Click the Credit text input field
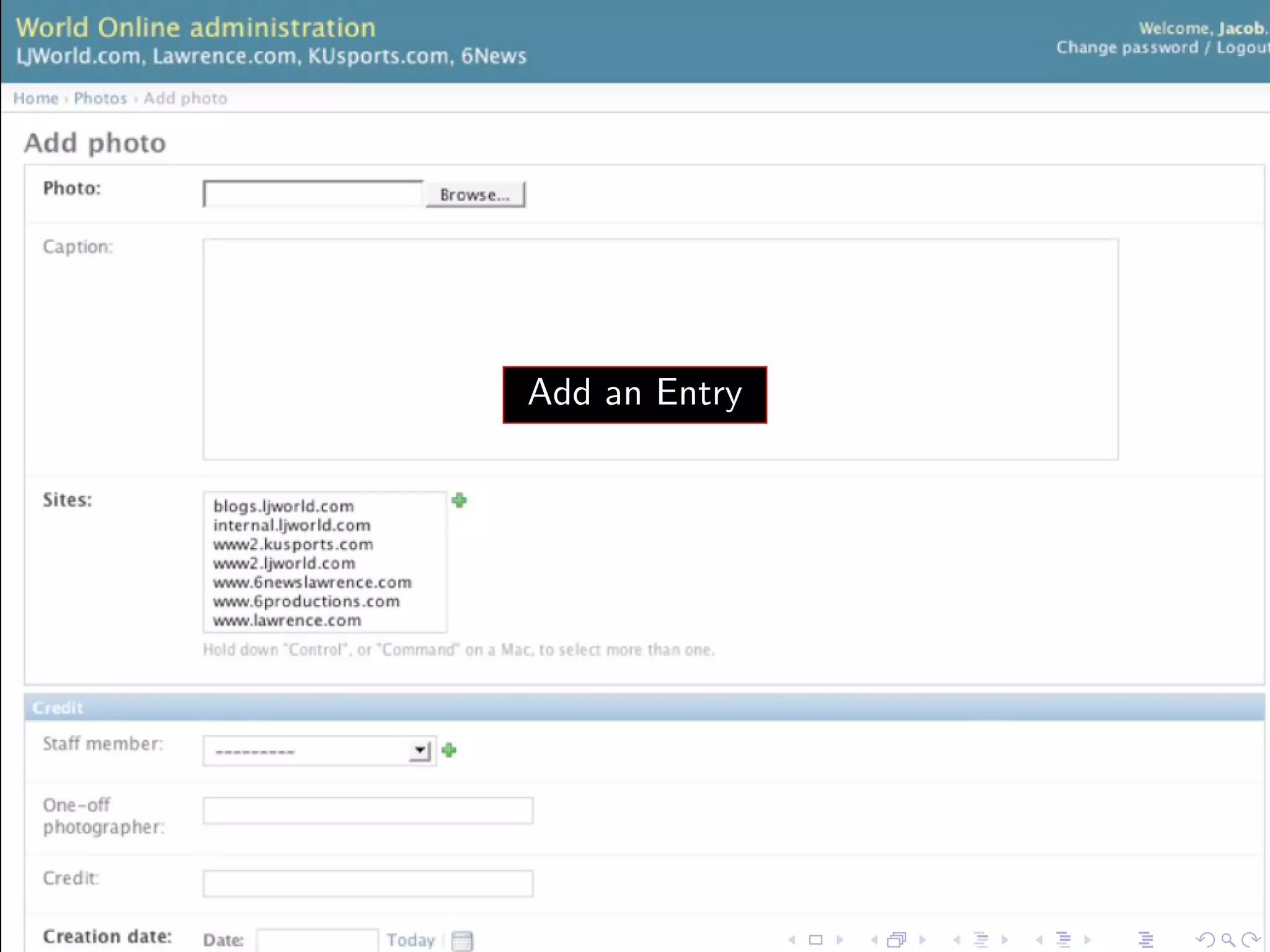Screen dimensions: 1270x952 point(368,883)
